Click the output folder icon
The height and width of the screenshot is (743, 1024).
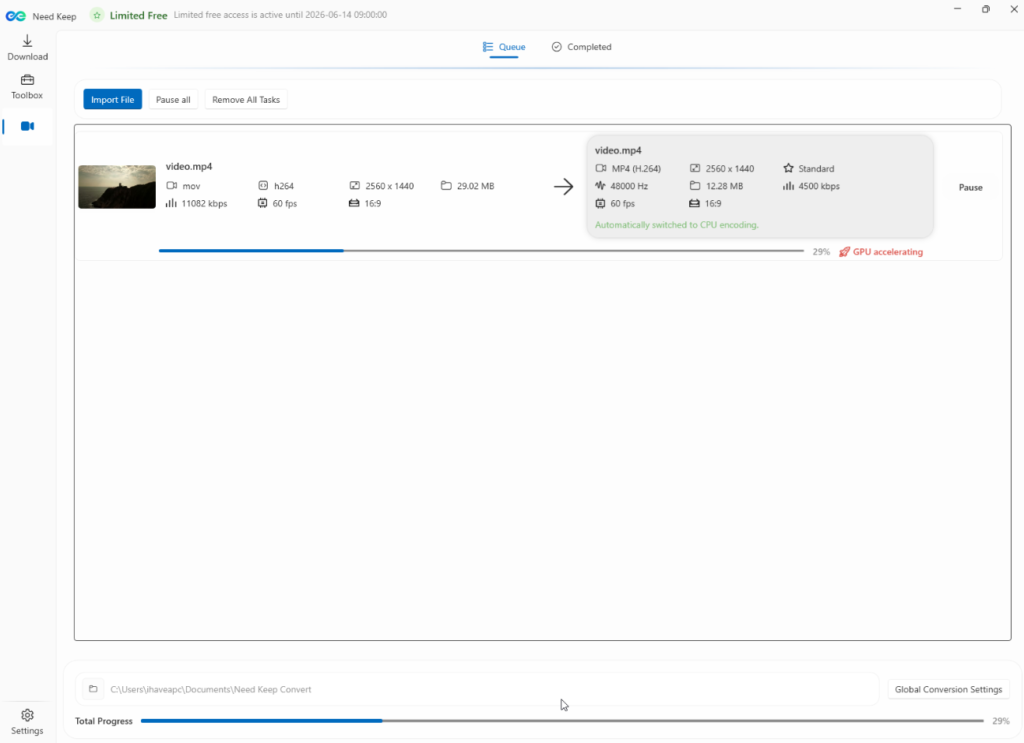[x=93, y=689]
